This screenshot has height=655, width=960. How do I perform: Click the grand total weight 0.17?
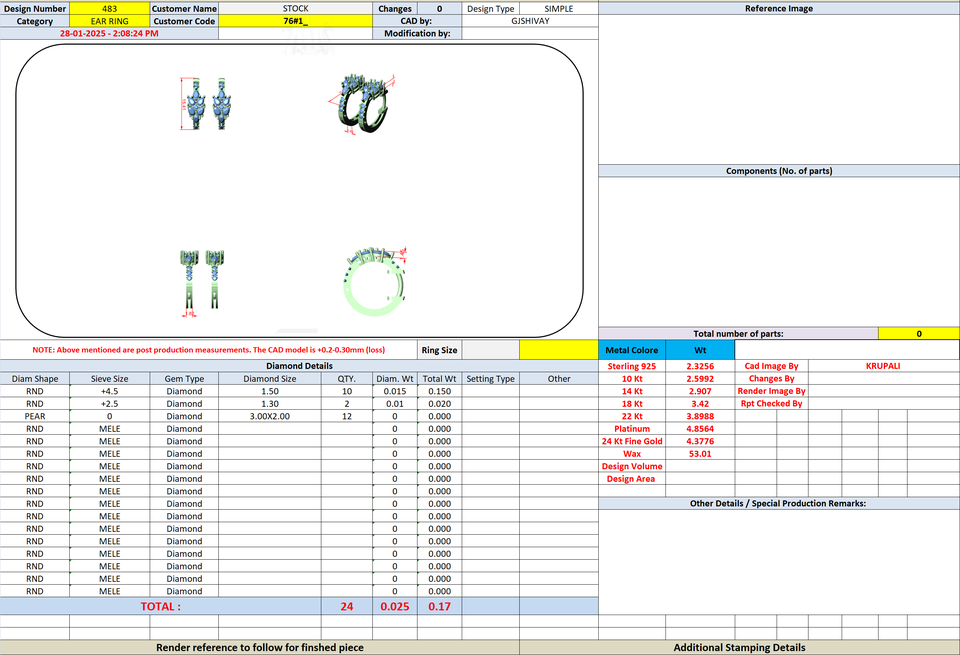[440, 607]
